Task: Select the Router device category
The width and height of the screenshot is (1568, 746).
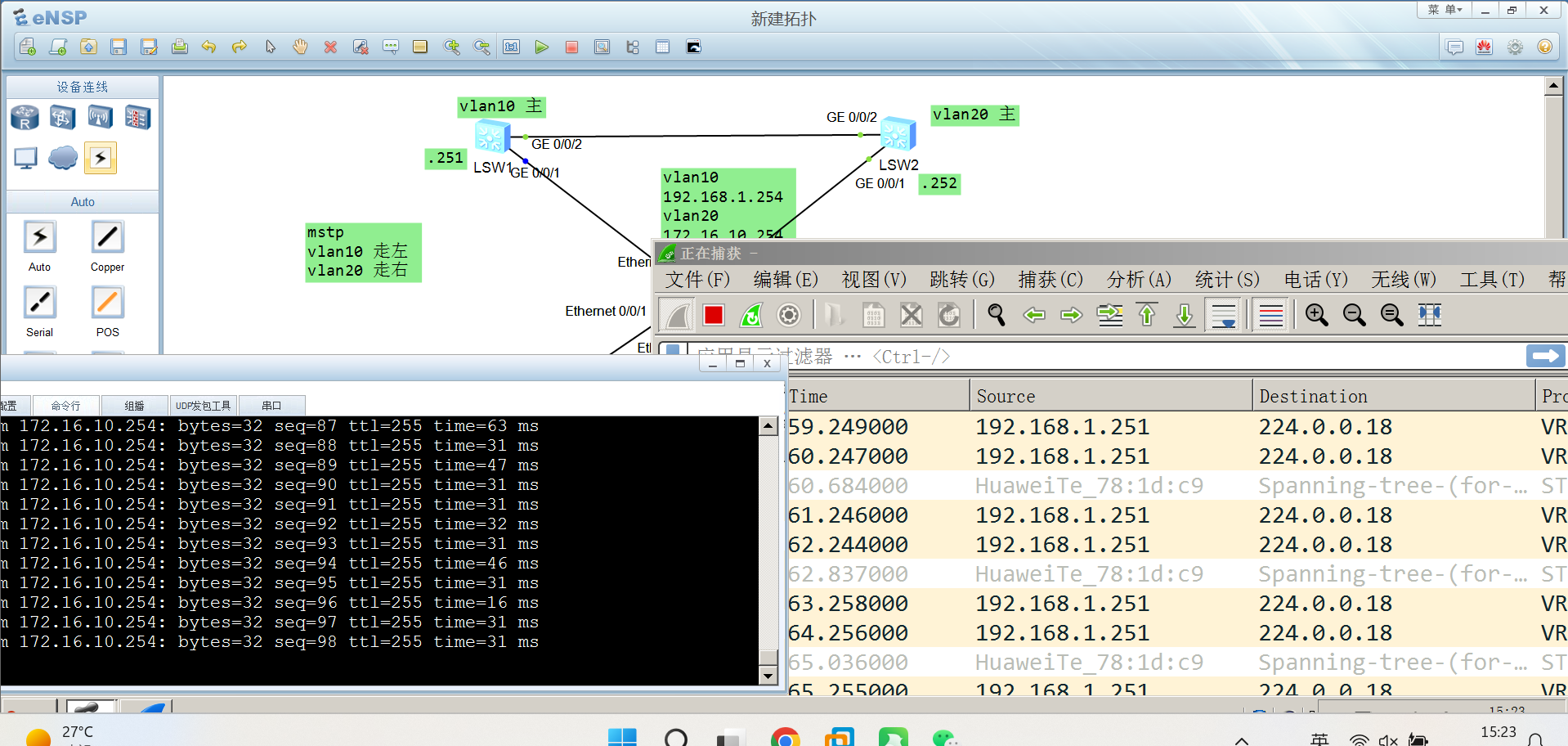Action: point(25,118)
